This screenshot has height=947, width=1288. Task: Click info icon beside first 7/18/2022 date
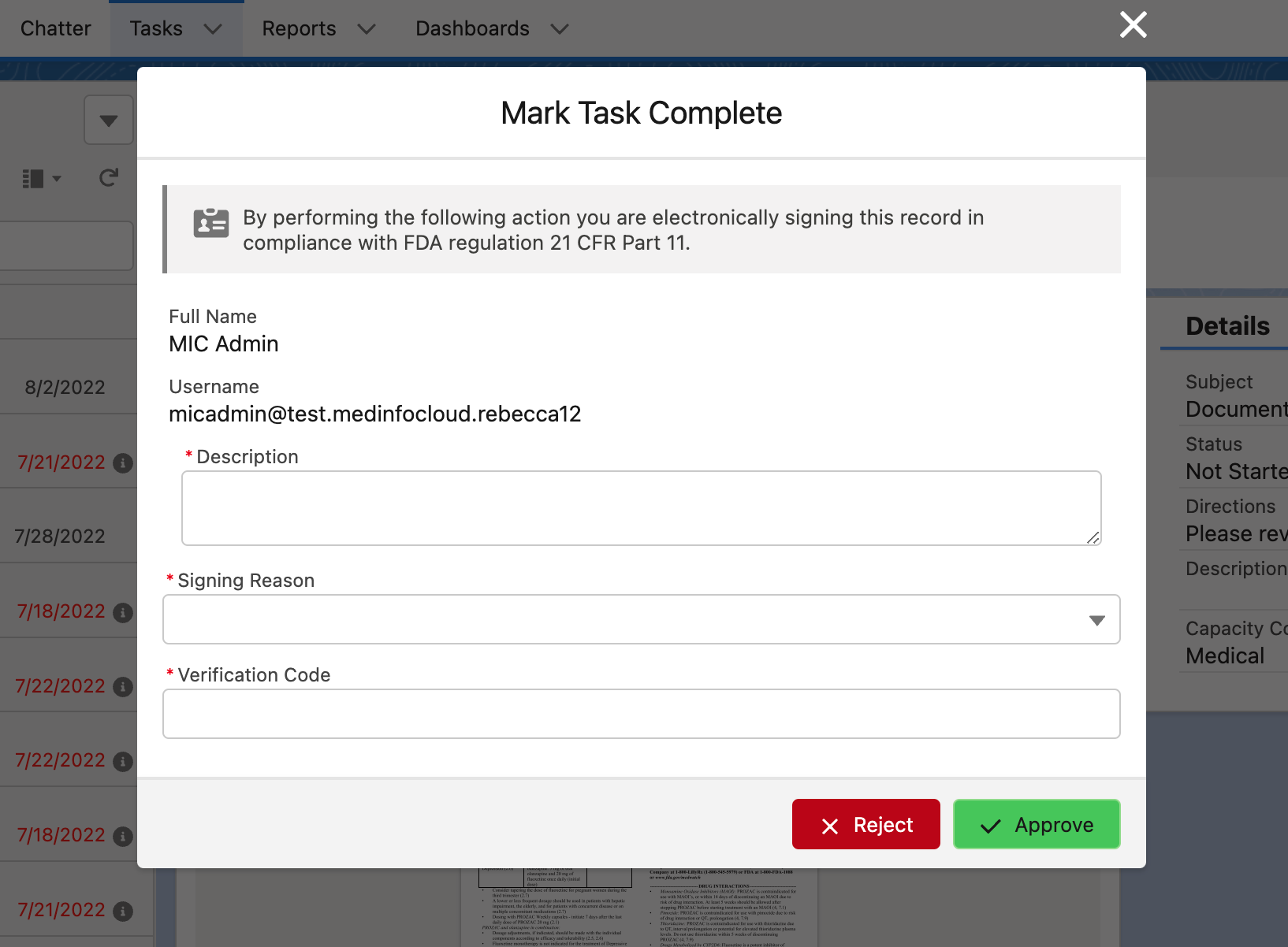pos(123,612)
